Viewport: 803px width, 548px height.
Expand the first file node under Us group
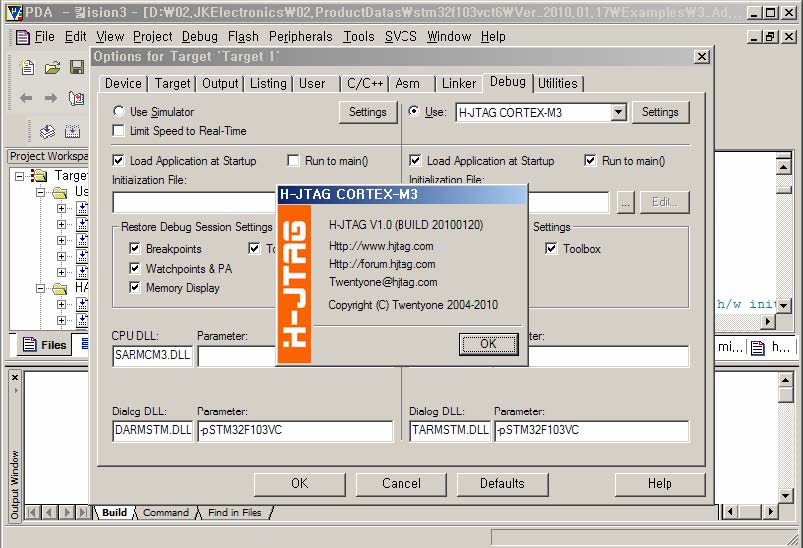point(61,208)
